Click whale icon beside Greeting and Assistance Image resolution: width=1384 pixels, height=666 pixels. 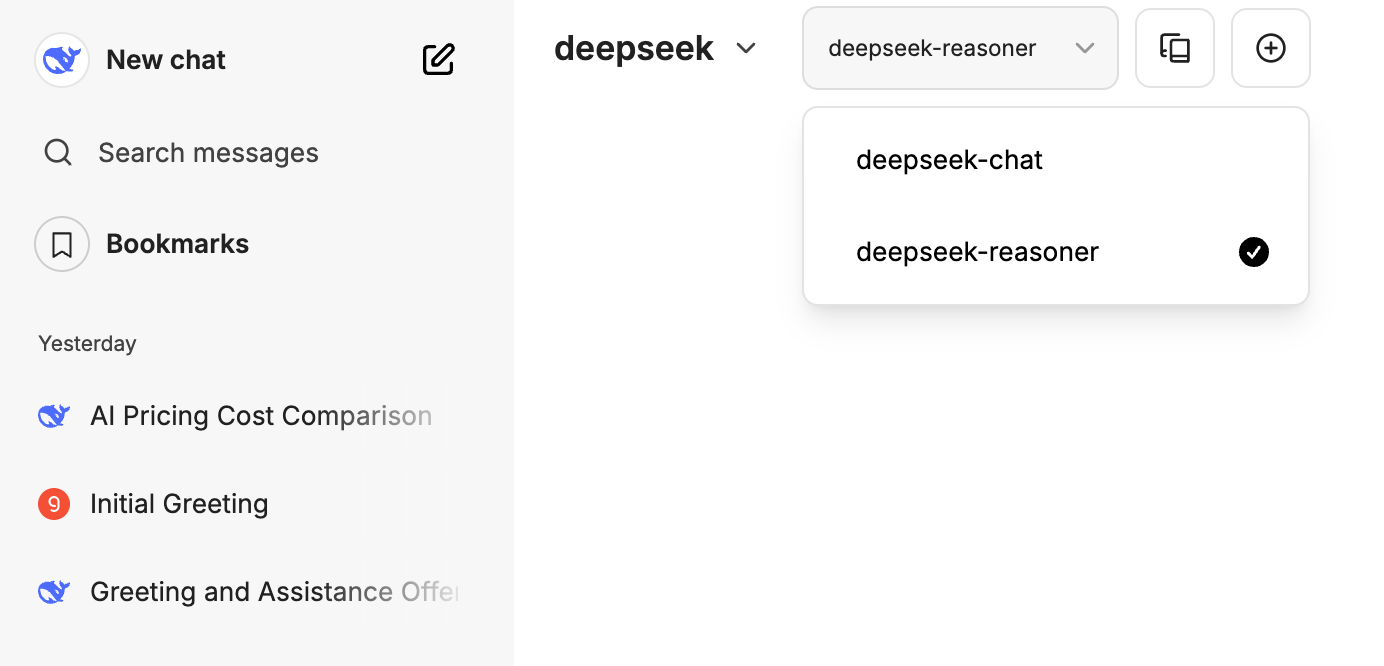point(54,592)
